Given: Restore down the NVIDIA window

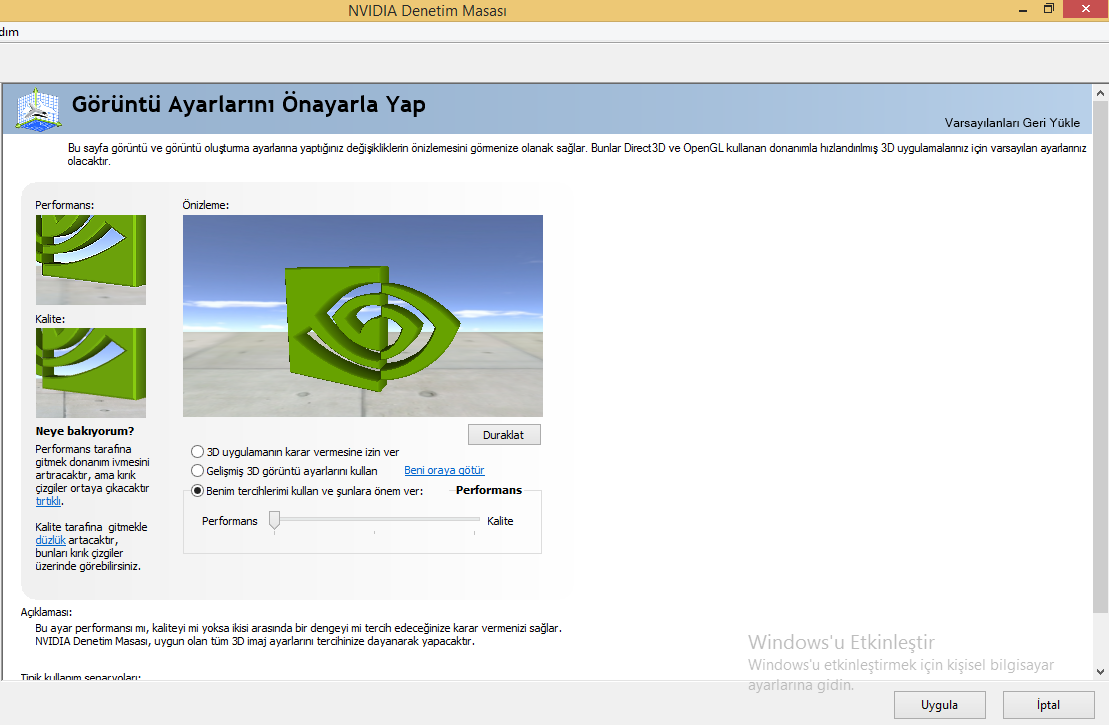Looking at the screenshot, I should coord(1049,9).
